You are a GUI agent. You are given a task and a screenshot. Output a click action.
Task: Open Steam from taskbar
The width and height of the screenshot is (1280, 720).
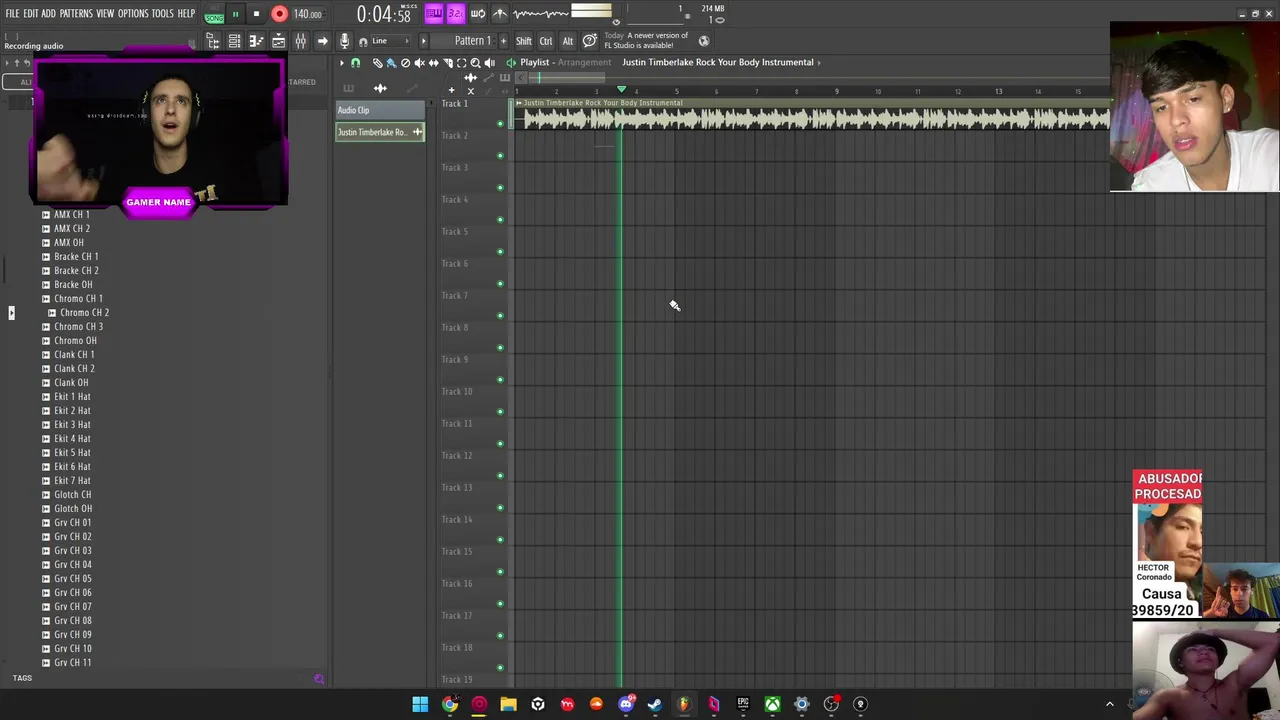[655, 704]
